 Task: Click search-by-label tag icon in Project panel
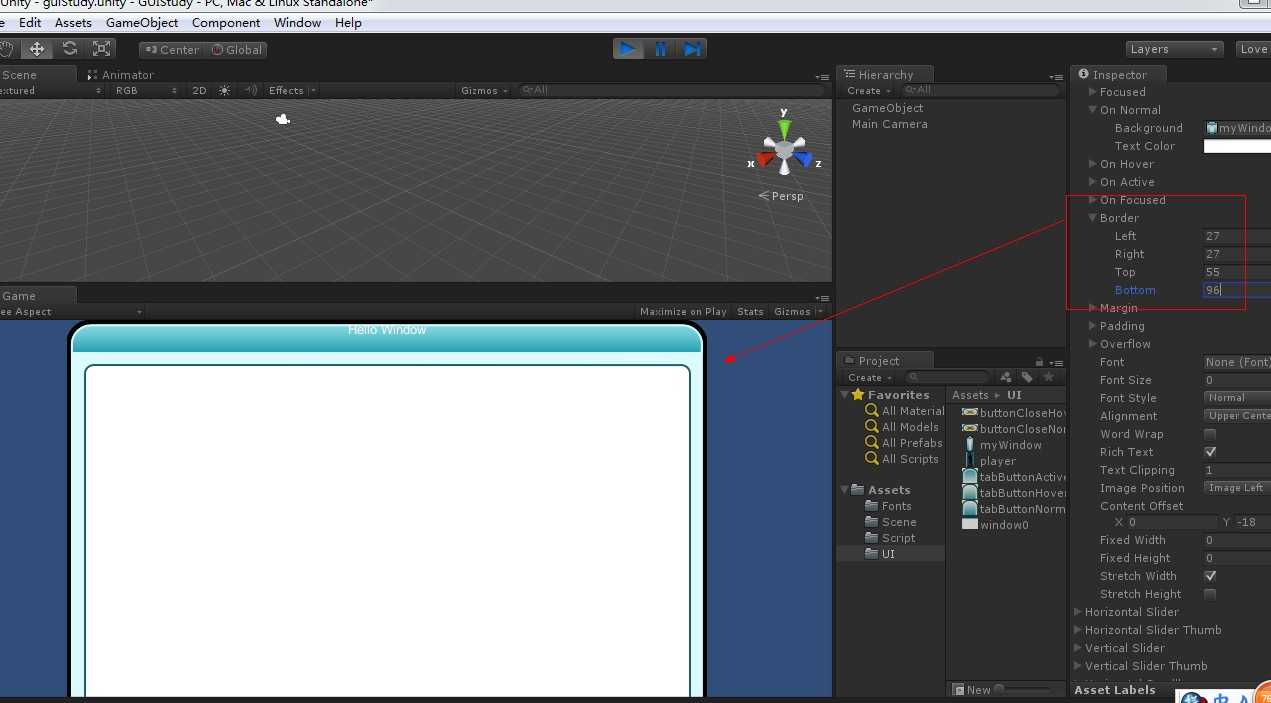[1027, 377]
